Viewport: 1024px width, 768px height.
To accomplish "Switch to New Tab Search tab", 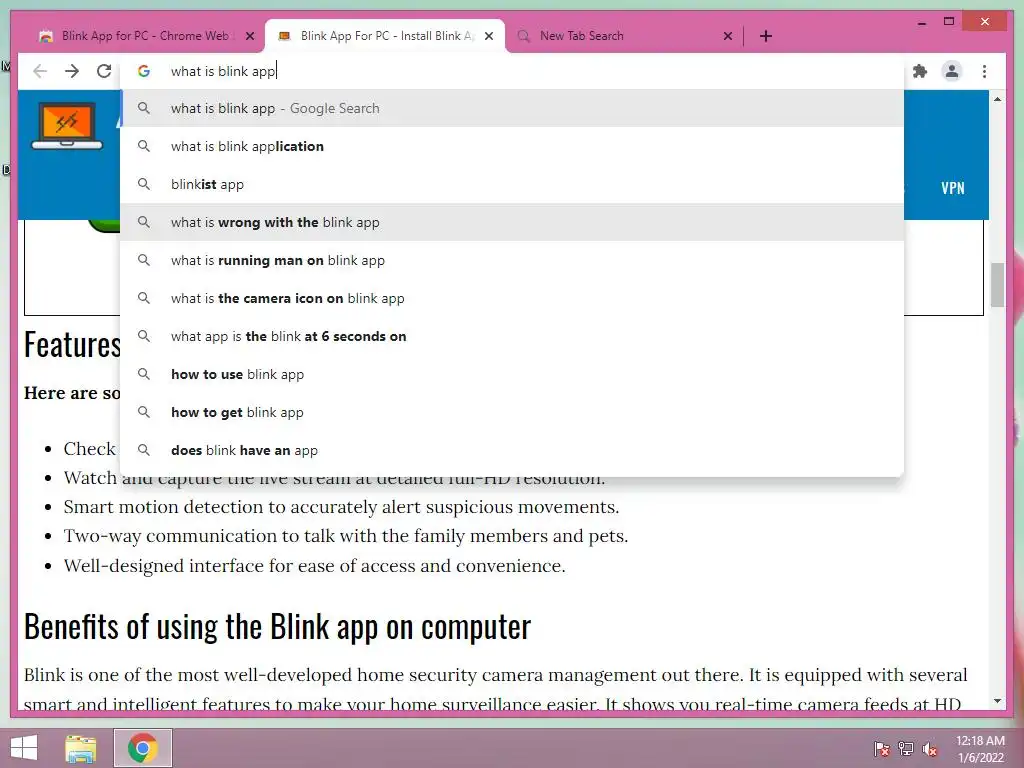I will point(624,36).
